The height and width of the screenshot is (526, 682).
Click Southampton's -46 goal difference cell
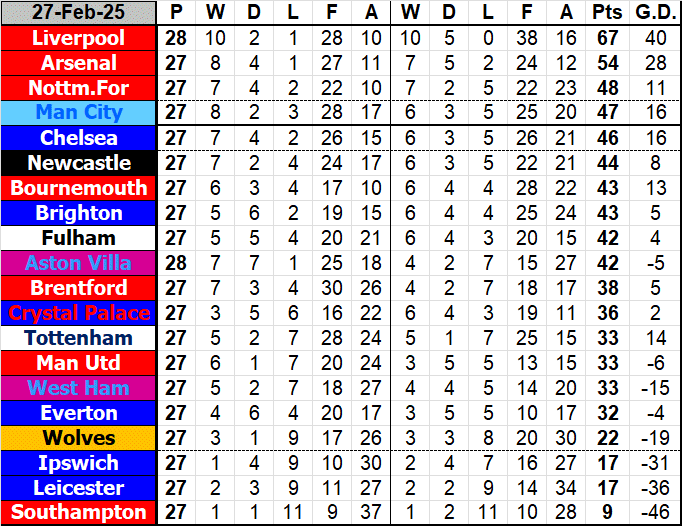click(x=652, y=513)
